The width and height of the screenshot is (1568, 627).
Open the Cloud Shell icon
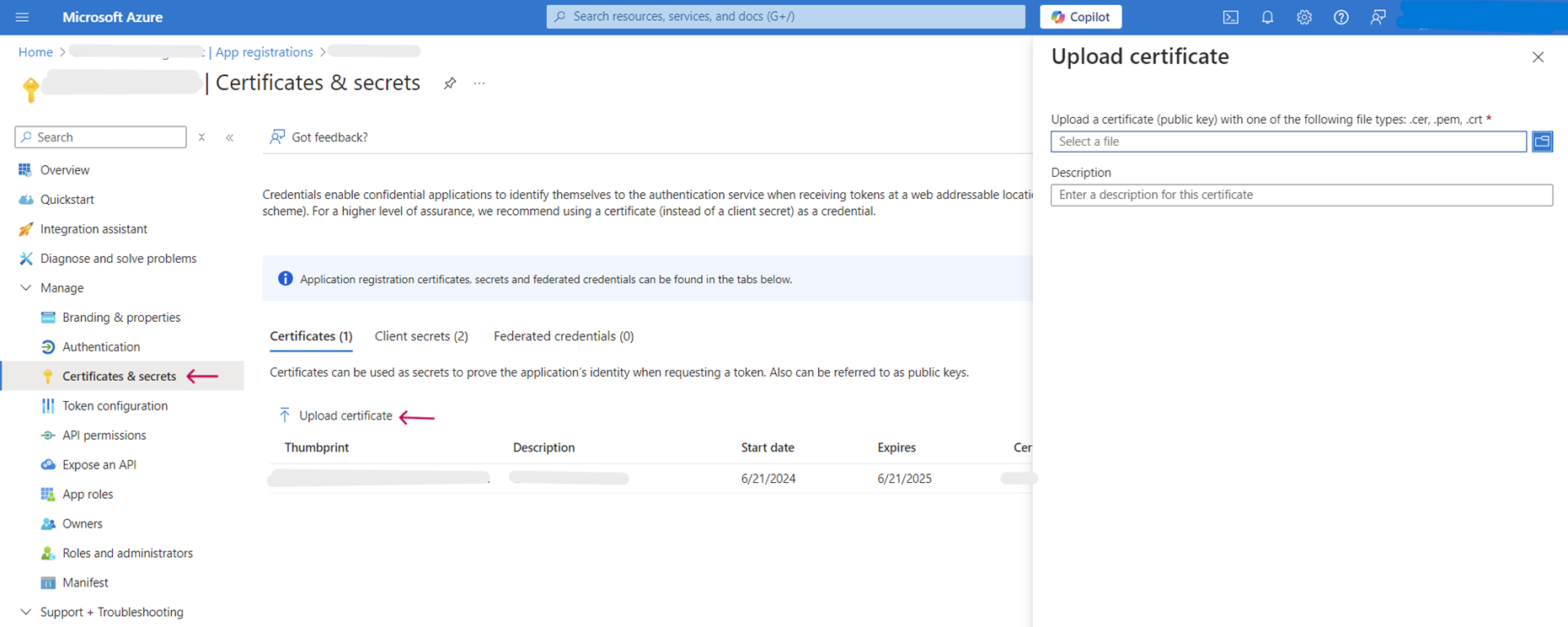click(x=1230, y=17)
